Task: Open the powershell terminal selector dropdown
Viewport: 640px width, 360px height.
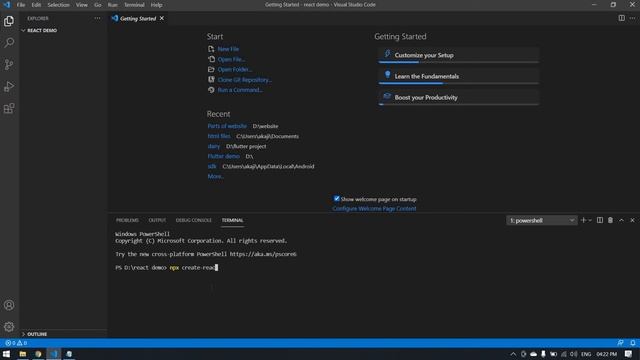Action: point(542,220)
